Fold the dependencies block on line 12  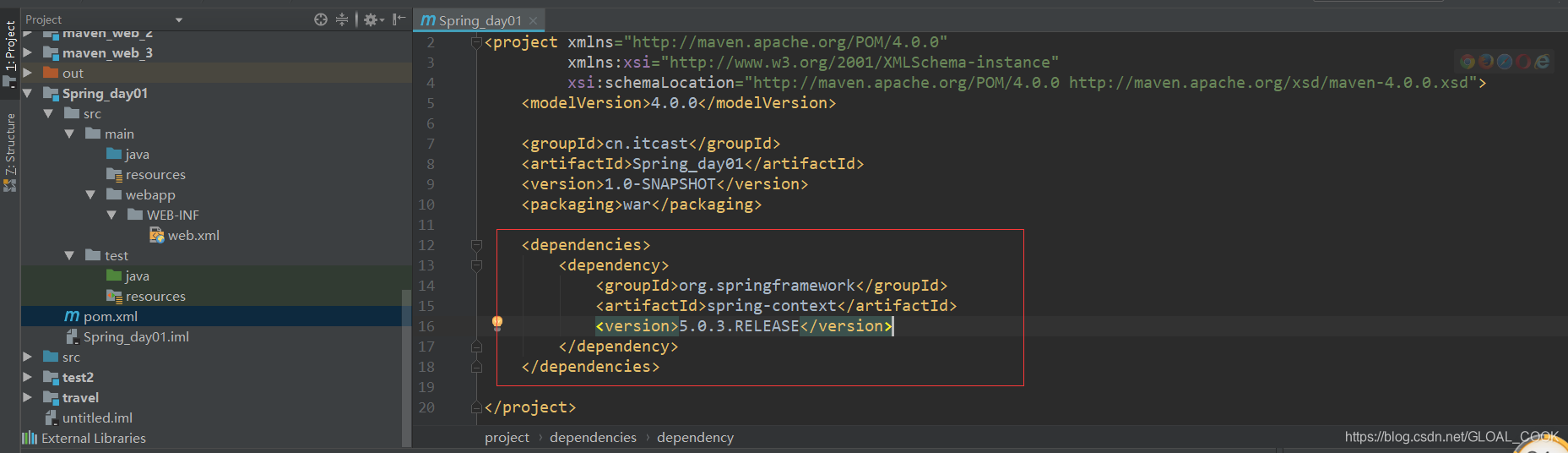tap(476, 245)
